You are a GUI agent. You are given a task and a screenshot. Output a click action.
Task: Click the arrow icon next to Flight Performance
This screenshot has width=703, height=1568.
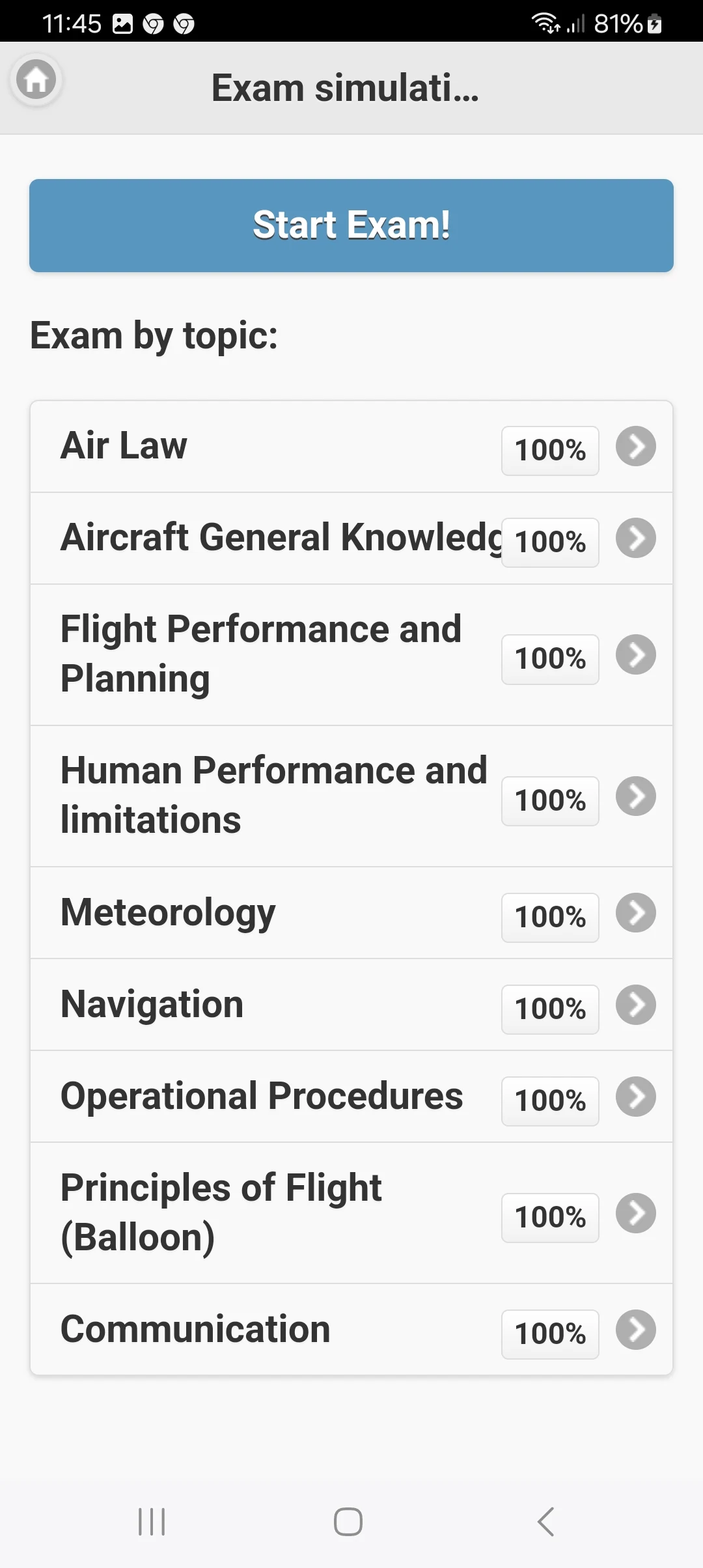click(635, 654)
